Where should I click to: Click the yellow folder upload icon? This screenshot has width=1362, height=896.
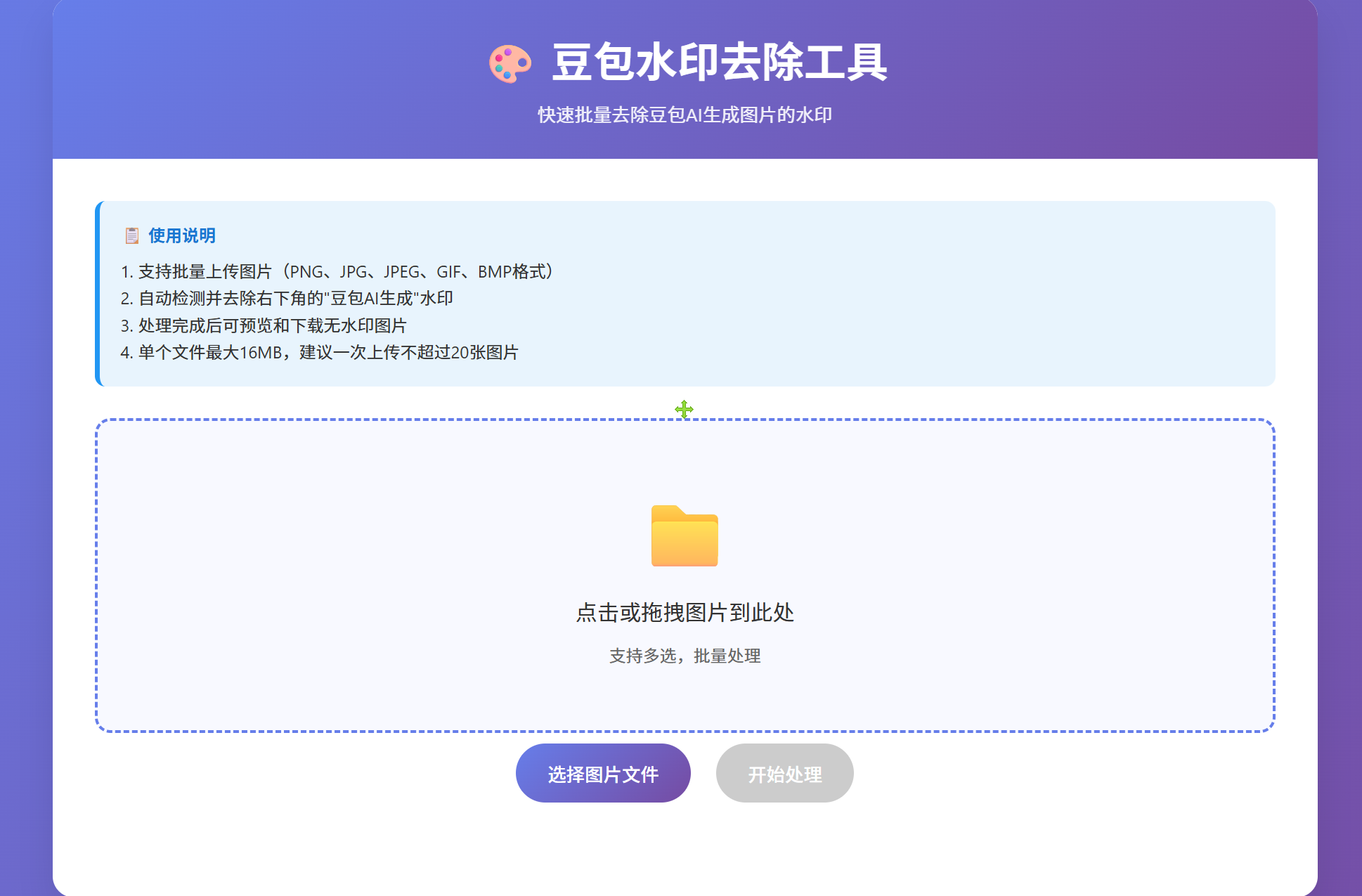pos(685,535)
